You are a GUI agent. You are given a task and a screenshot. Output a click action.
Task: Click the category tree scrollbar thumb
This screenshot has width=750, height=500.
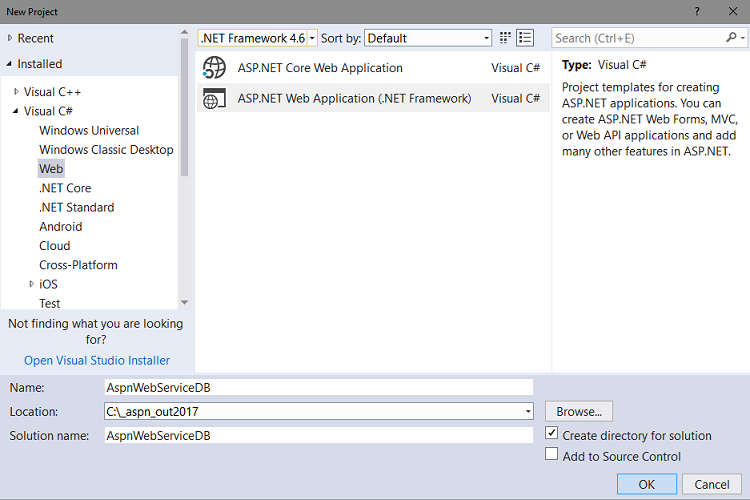click(x=185, y=107)
